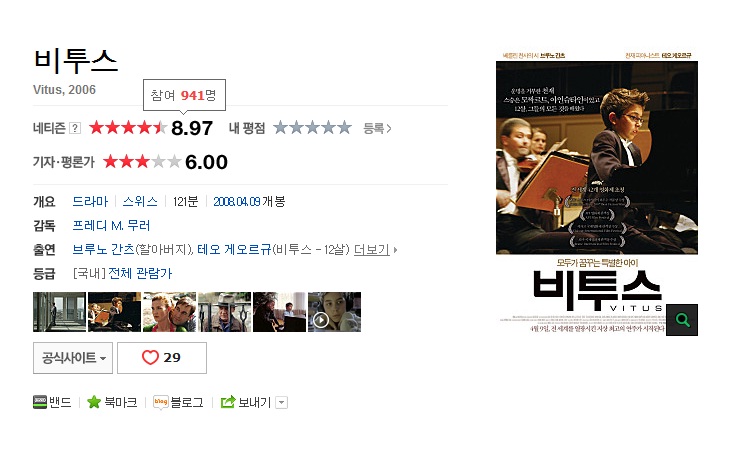Open director 프레디 M. 무러 page
Viewport: 735px width, 449px height.
(x=111, y=225)
